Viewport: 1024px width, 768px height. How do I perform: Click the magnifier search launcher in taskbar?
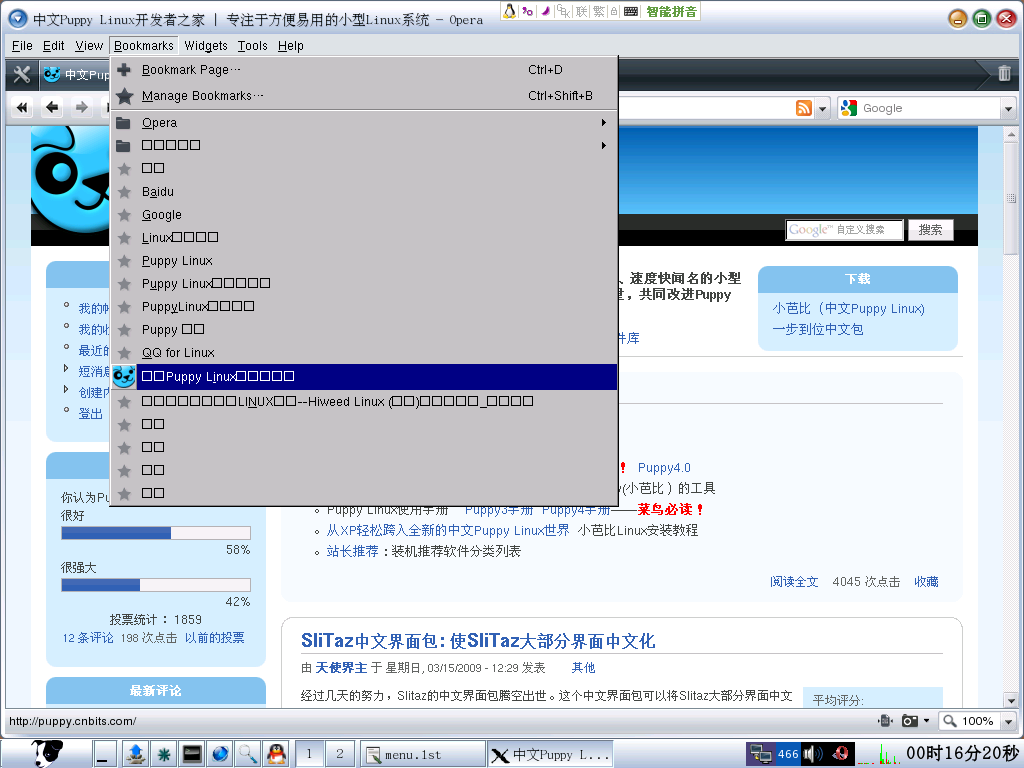pyautogui.click(x=248, y=754)
